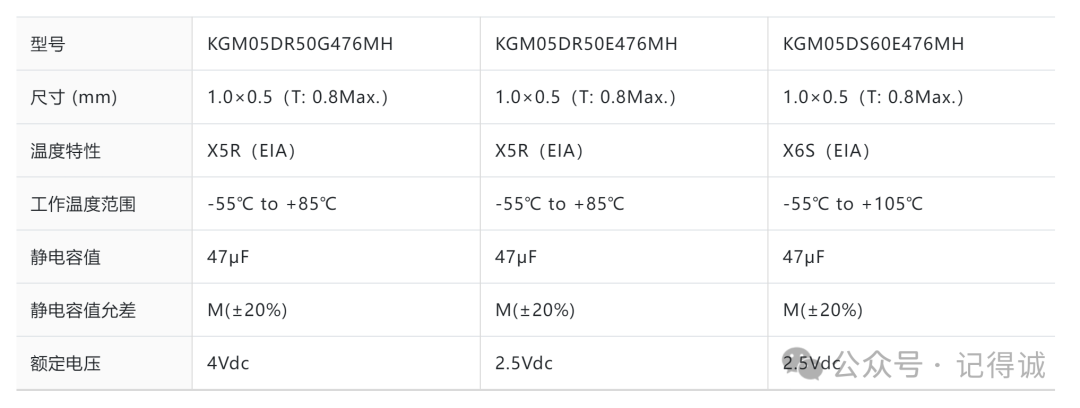Click the 4Vdc rated voltage cell
Screen dimensions: 1080x408
(228, 363)
